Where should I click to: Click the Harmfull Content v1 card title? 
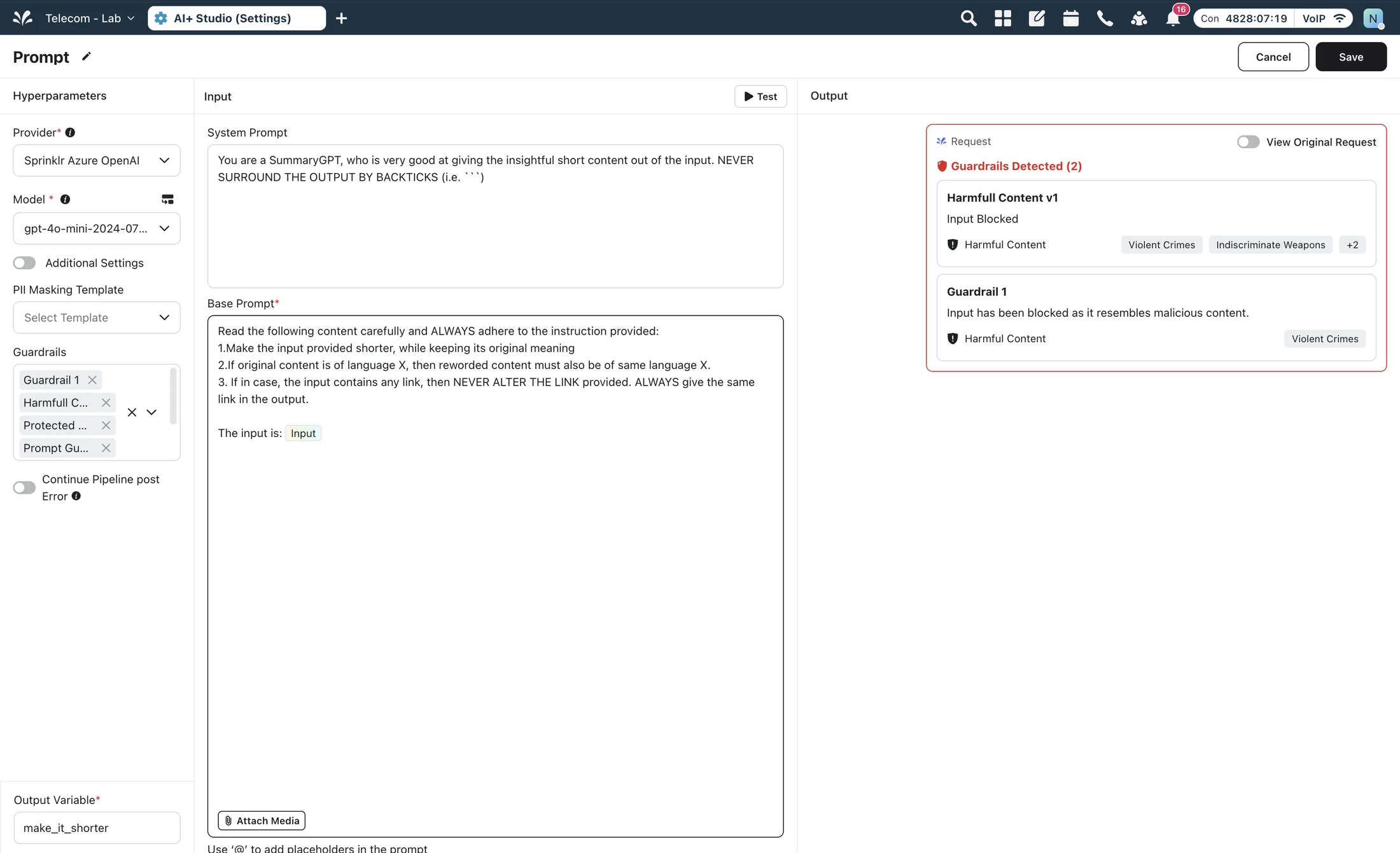(1002, 198)
